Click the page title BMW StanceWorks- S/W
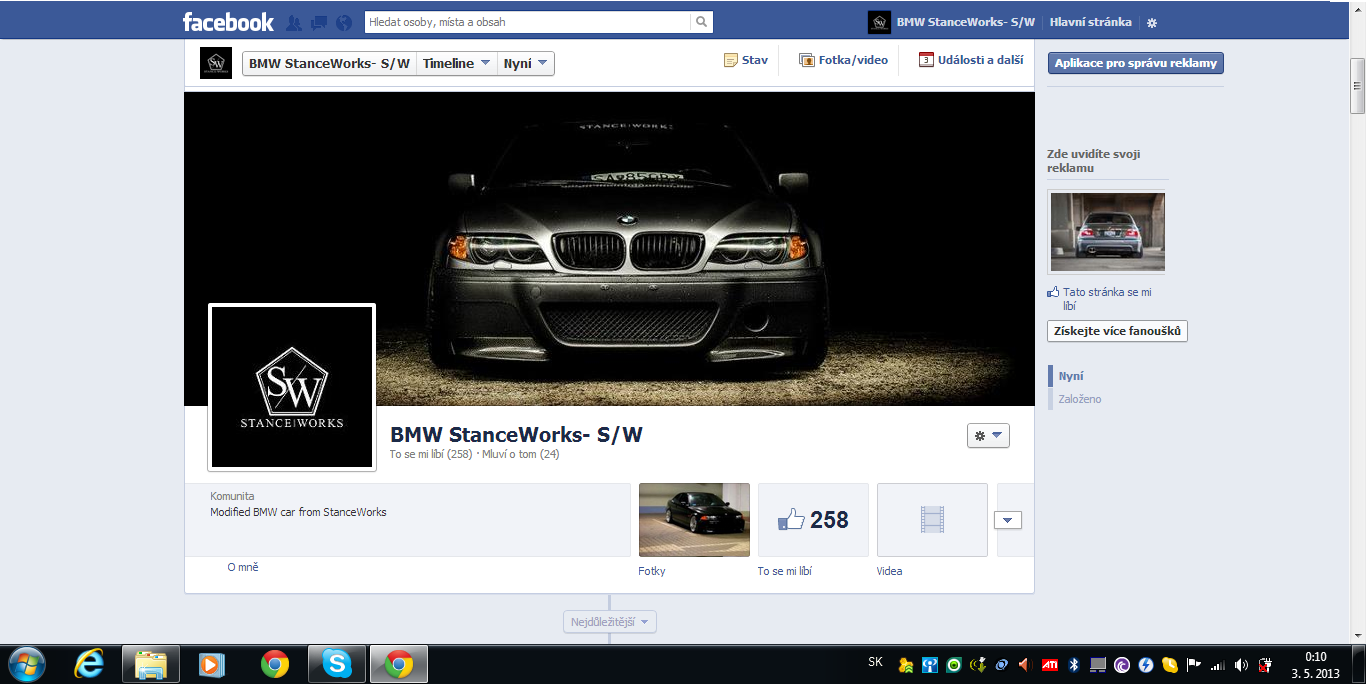 (516, 435)
